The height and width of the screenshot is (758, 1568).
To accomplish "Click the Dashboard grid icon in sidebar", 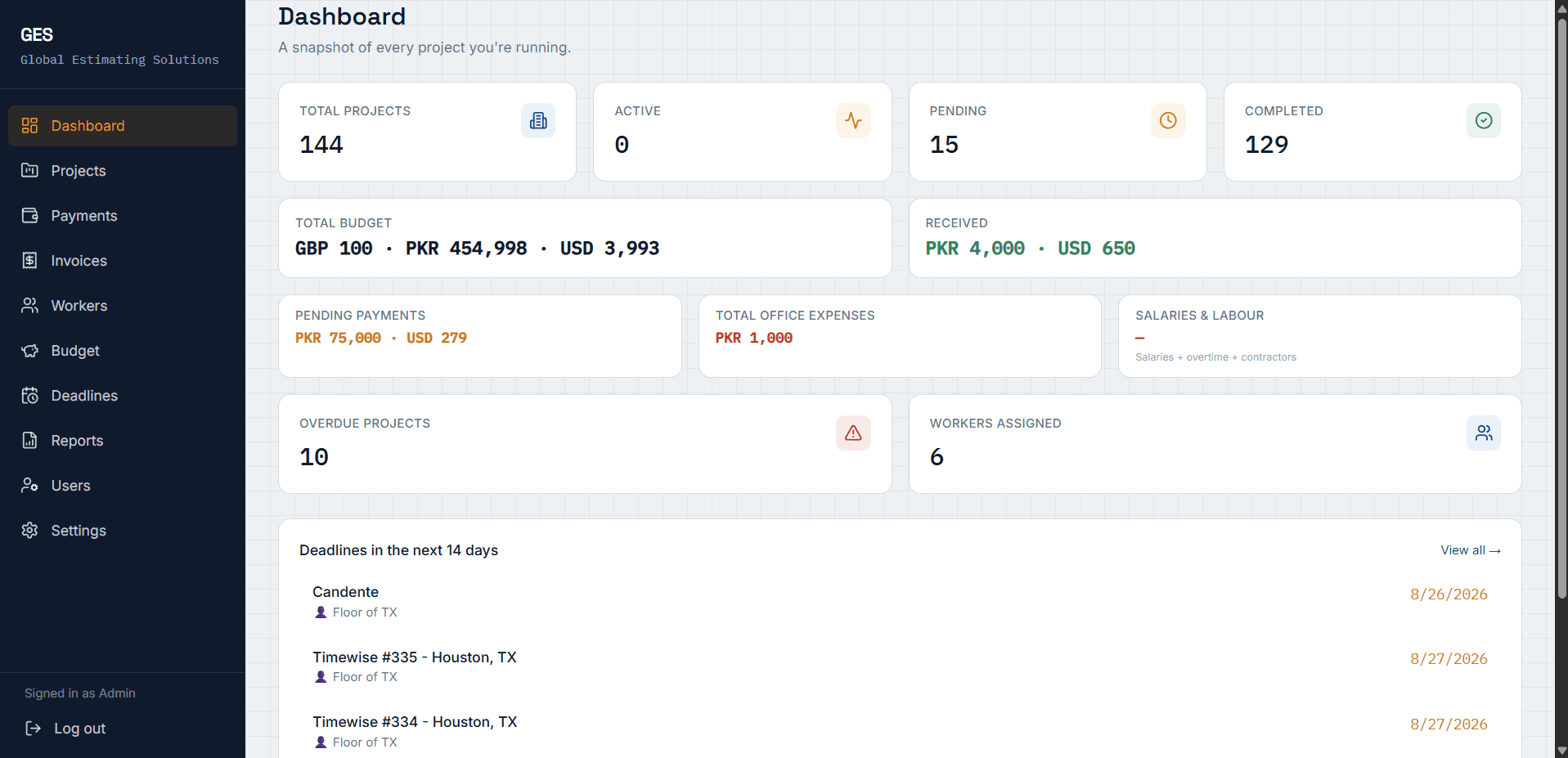I will (x=30, y=126).
